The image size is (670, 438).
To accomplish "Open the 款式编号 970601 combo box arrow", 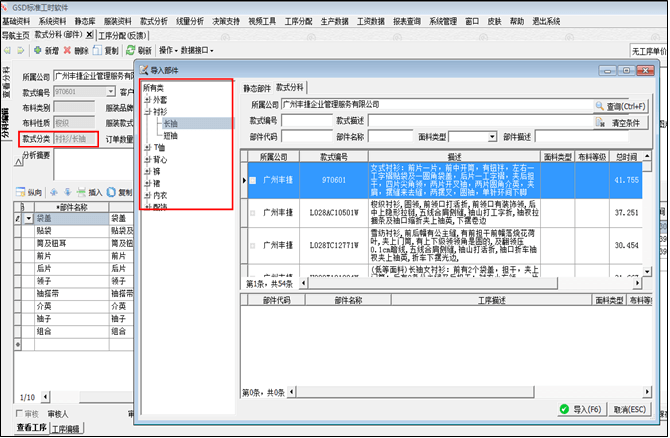I will point(111,92).
